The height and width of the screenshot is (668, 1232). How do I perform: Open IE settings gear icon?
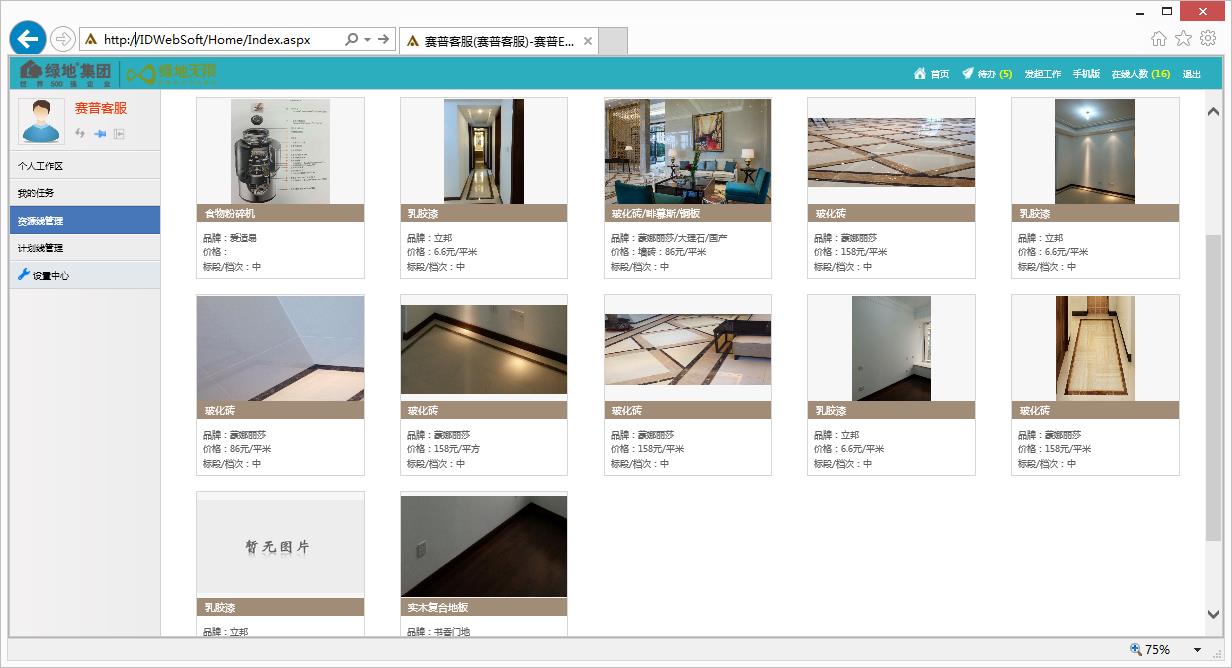tap(1208, 39)
